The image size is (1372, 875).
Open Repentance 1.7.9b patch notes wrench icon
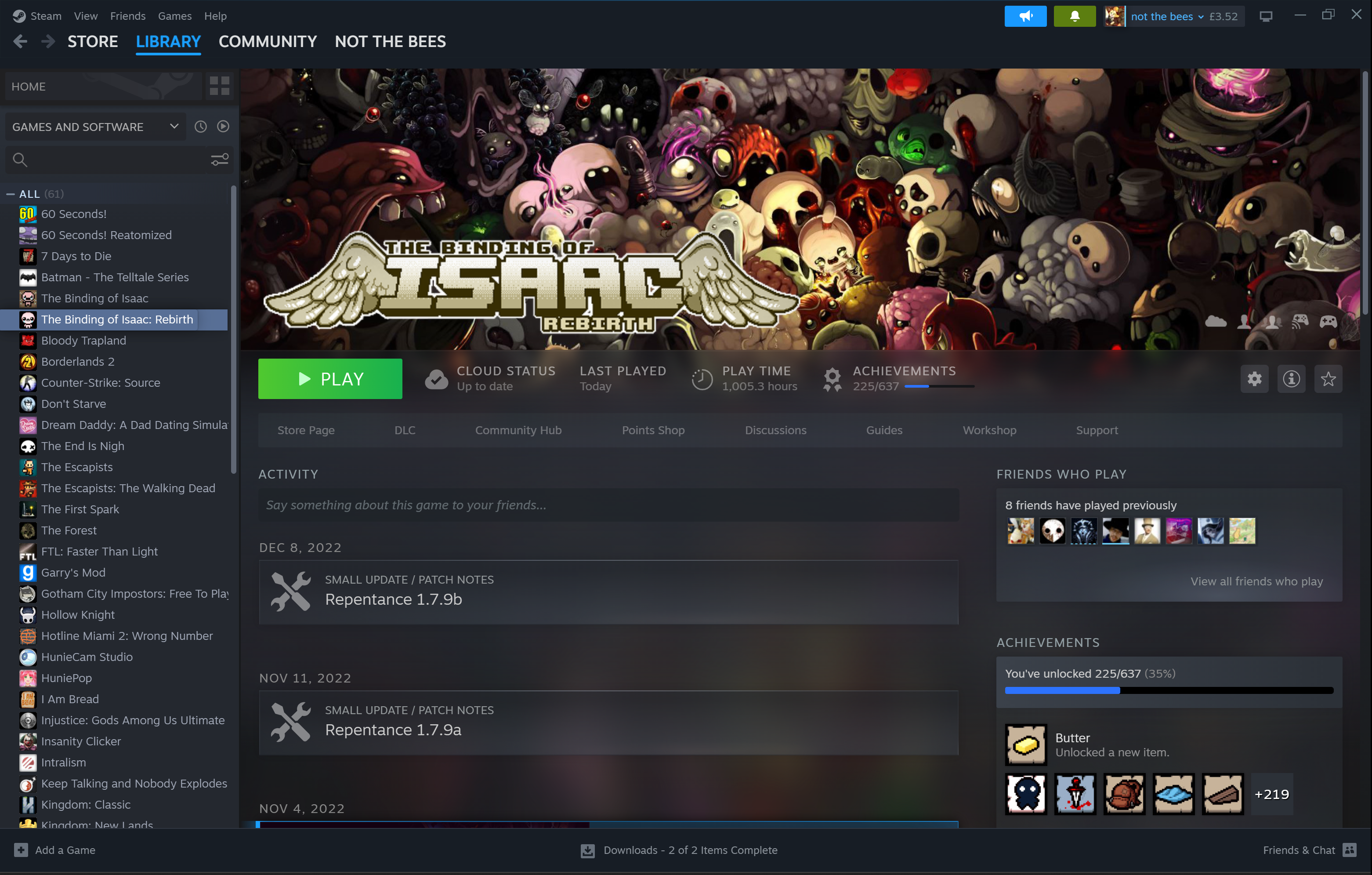click(290, 592)
